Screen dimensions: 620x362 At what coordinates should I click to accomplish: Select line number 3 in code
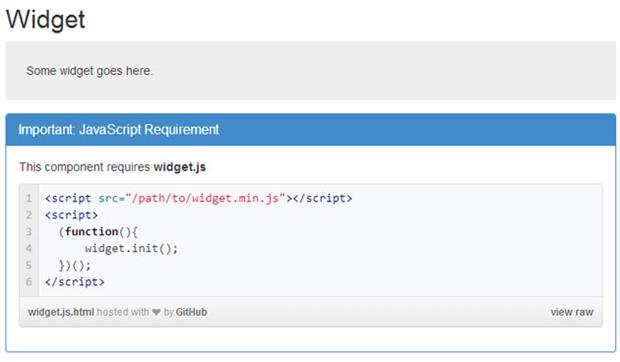[x=28, y=231]
